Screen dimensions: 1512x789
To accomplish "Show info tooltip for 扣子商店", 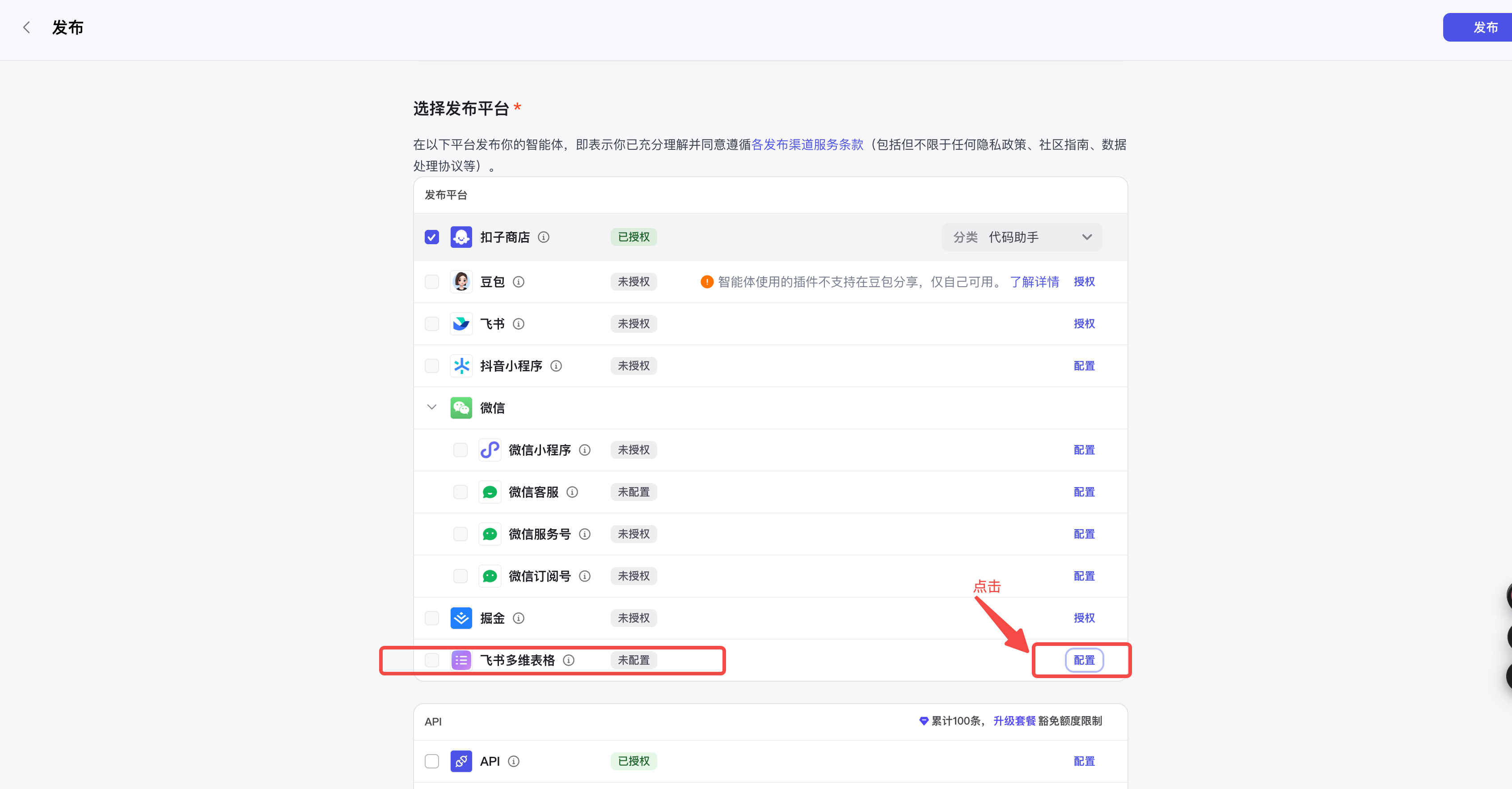I will (544, 237).
